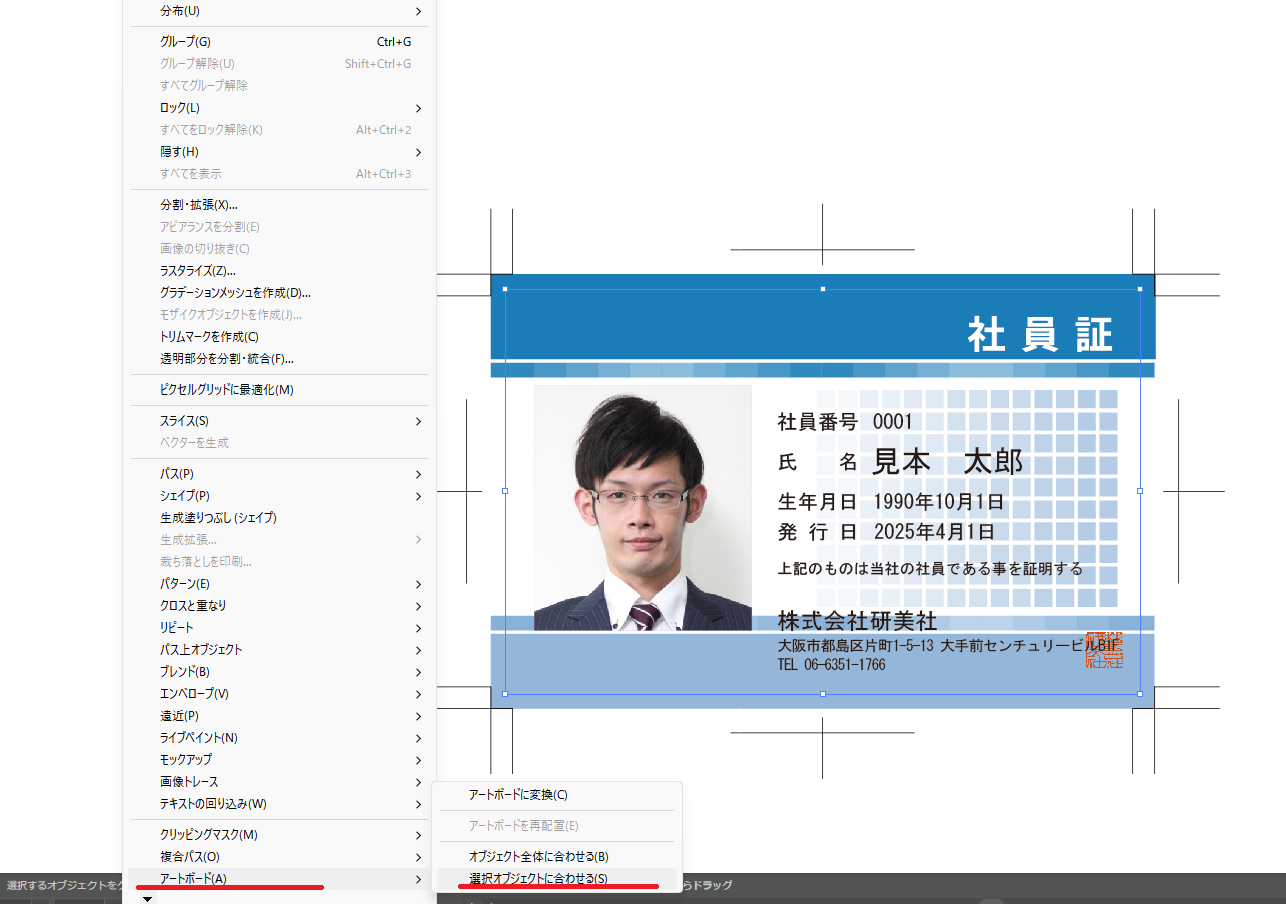Click トリムマークを作成(C) in the menu
This screenshot has height=904, width=1286.
pyautogui.click(x=209, y=337)
